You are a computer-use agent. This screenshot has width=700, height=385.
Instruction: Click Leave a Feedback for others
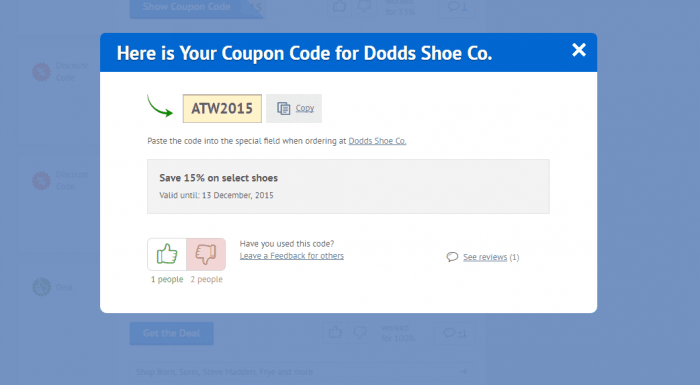[292, 256]
